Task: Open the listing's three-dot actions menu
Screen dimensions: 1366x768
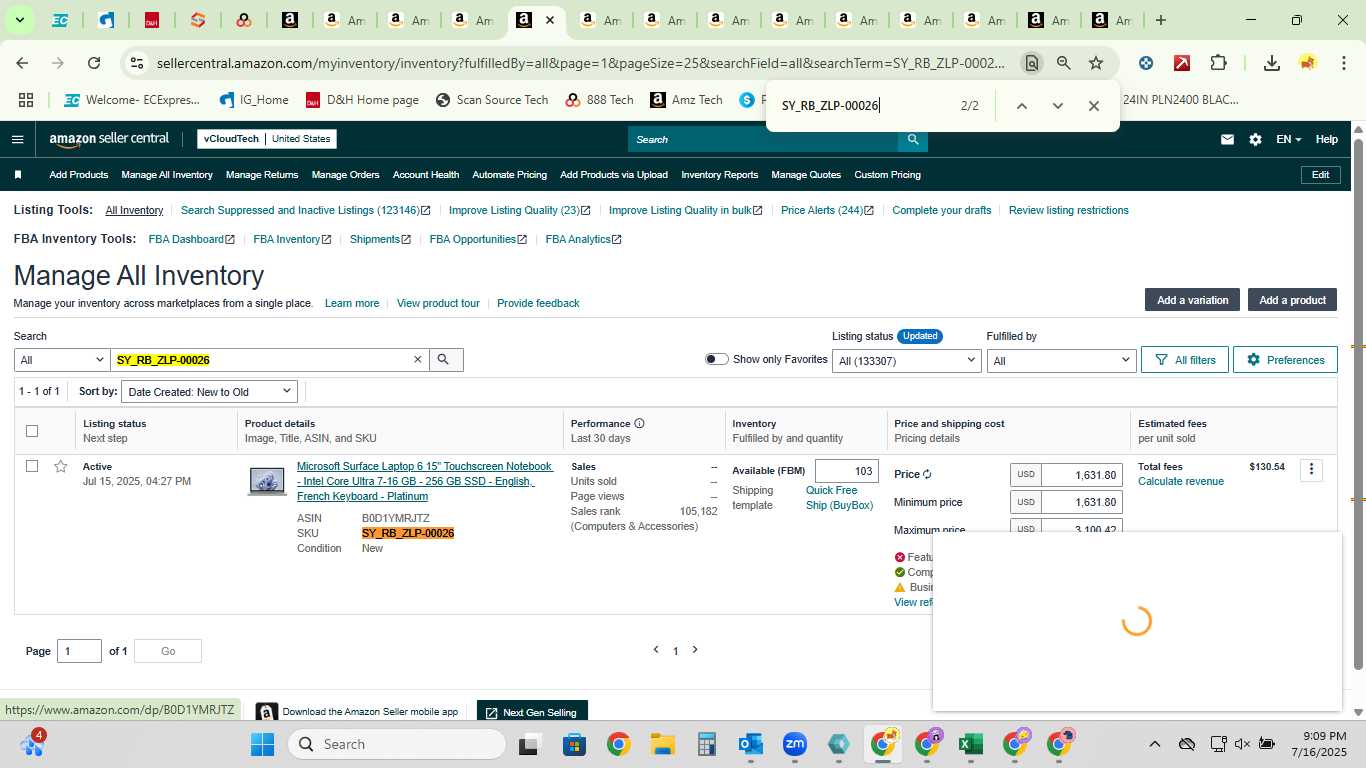Action: pyautogui.click(x=1311, y=470)
